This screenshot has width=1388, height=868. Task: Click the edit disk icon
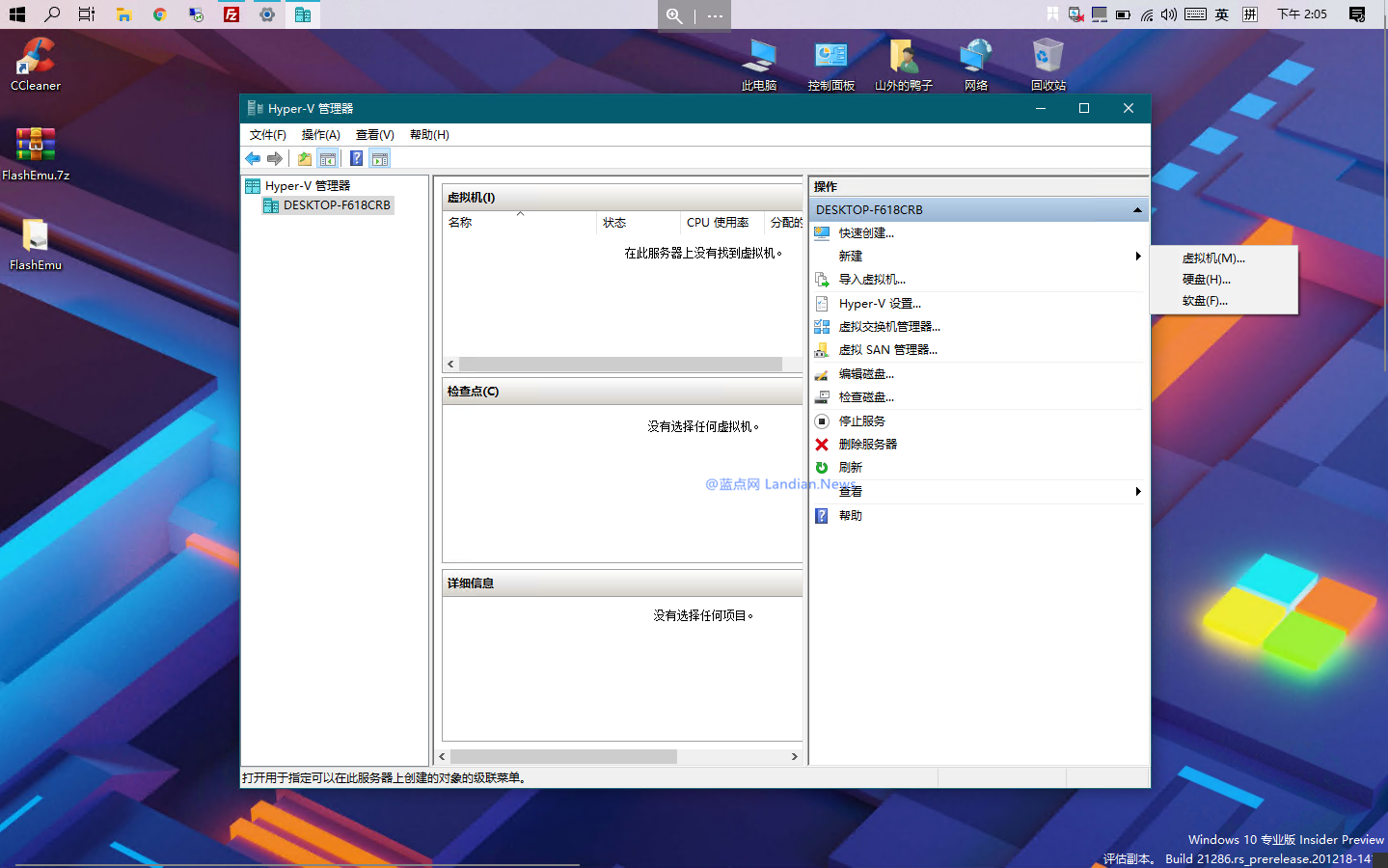pyautogui.click(x=822, y=374)
